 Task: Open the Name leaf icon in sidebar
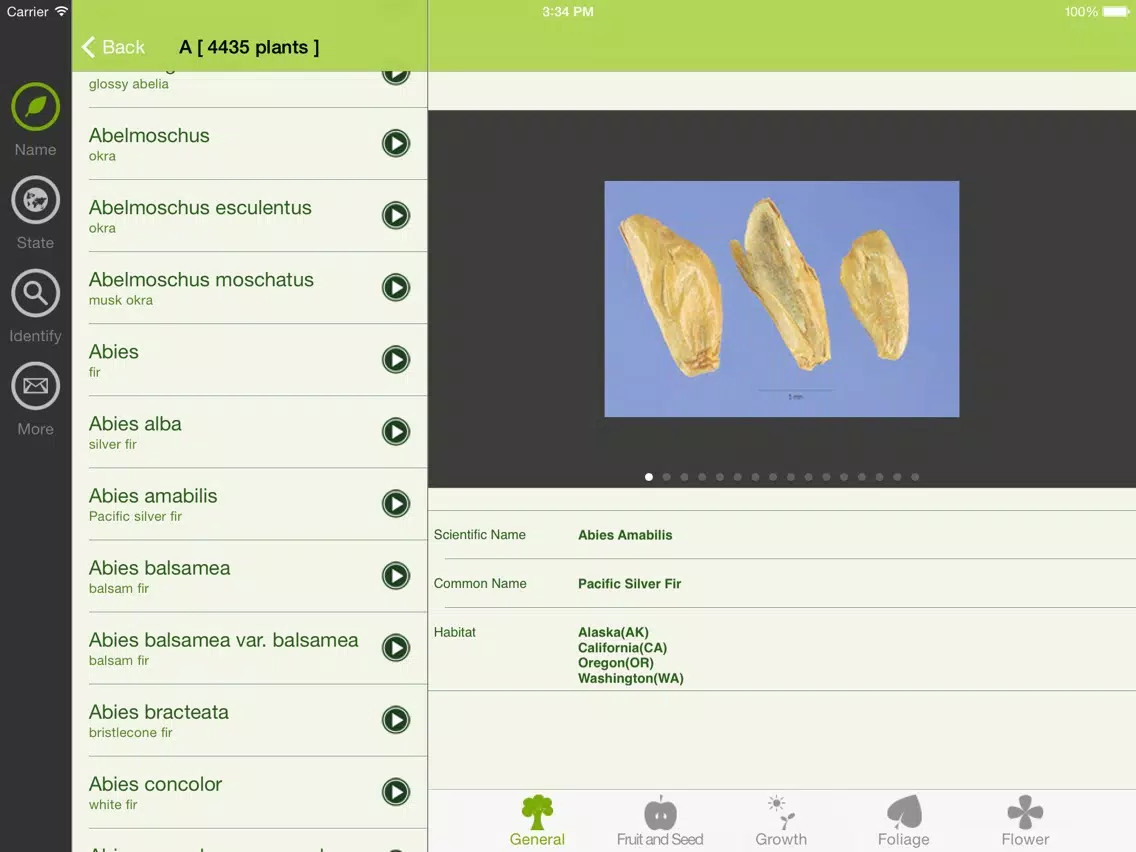[35, 107]
